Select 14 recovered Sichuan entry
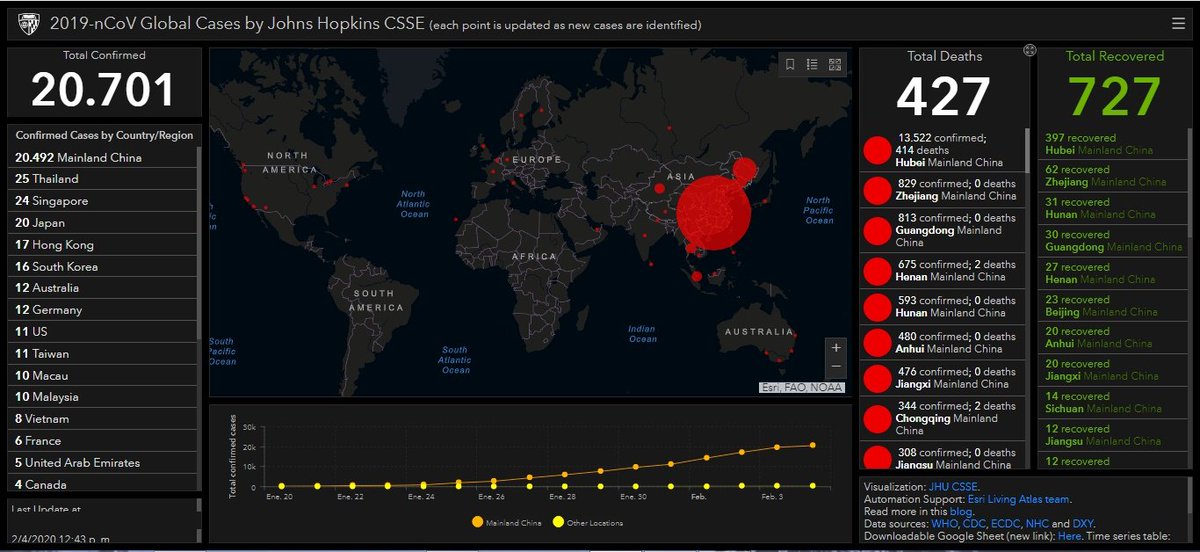 coord(1112,402)
